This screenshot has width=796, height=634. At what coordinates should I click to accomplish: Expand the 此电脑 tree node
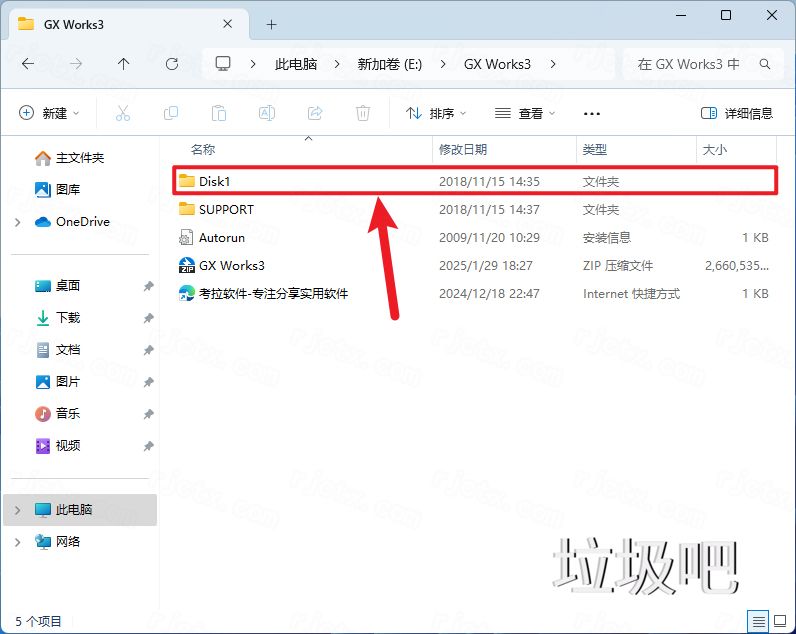17,510
